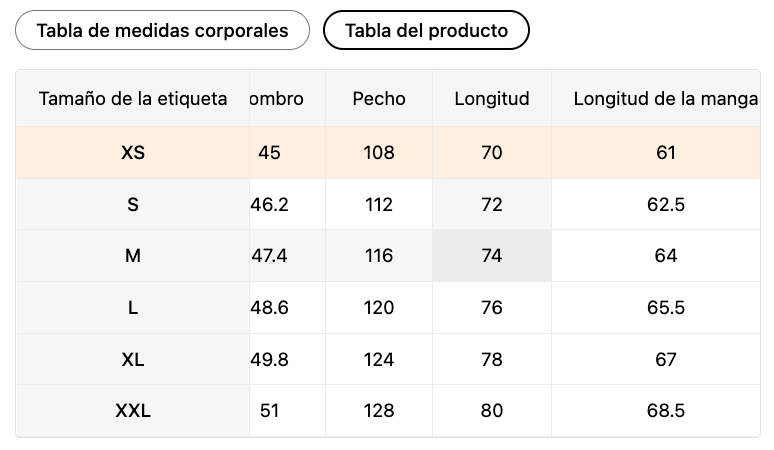The width and height of the screenshot is (774, 450).
Task: Select the S size row label
Action: (133, 205)
